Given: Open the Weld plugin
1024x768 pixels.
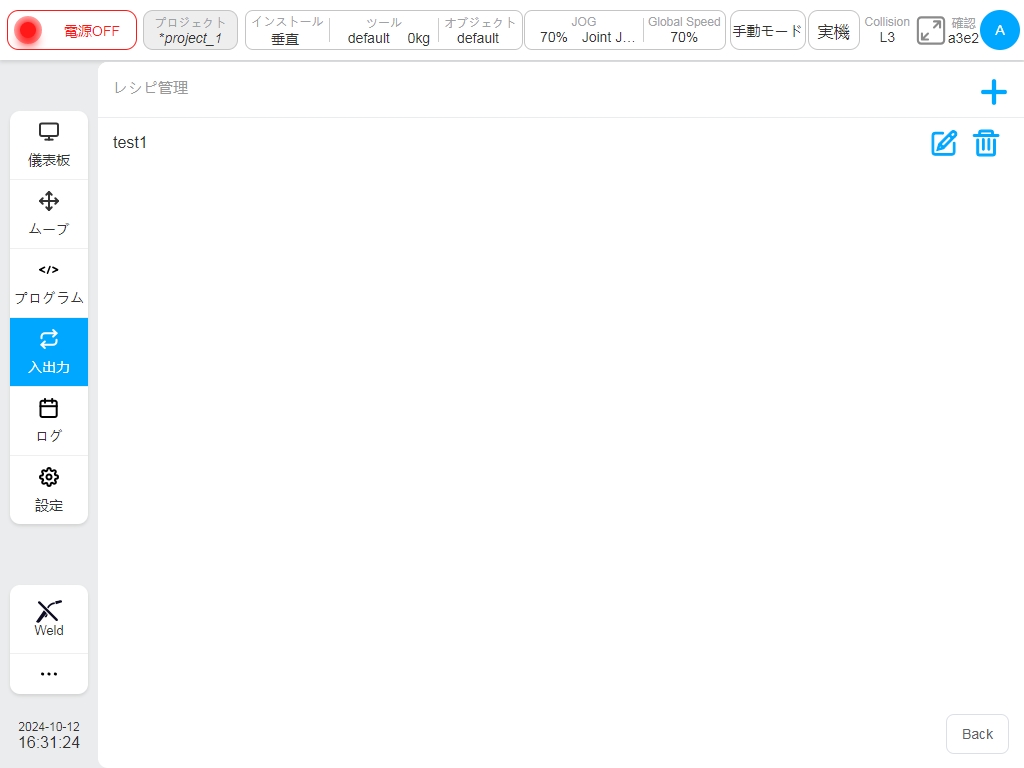Looking at the screenshot, I should (x=49, y=619).
